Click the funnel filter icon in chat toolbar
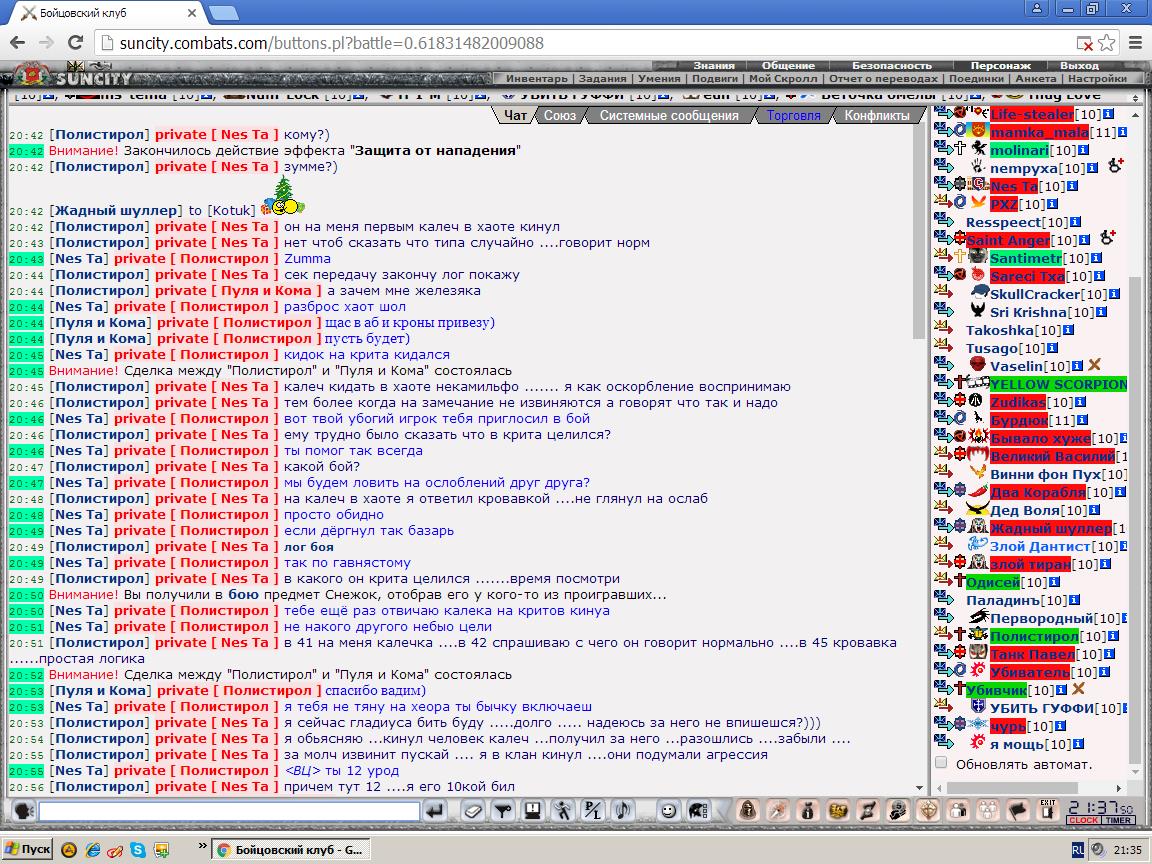The height and width of the screenshot is (864, 1152). click(x=503, y=810)
